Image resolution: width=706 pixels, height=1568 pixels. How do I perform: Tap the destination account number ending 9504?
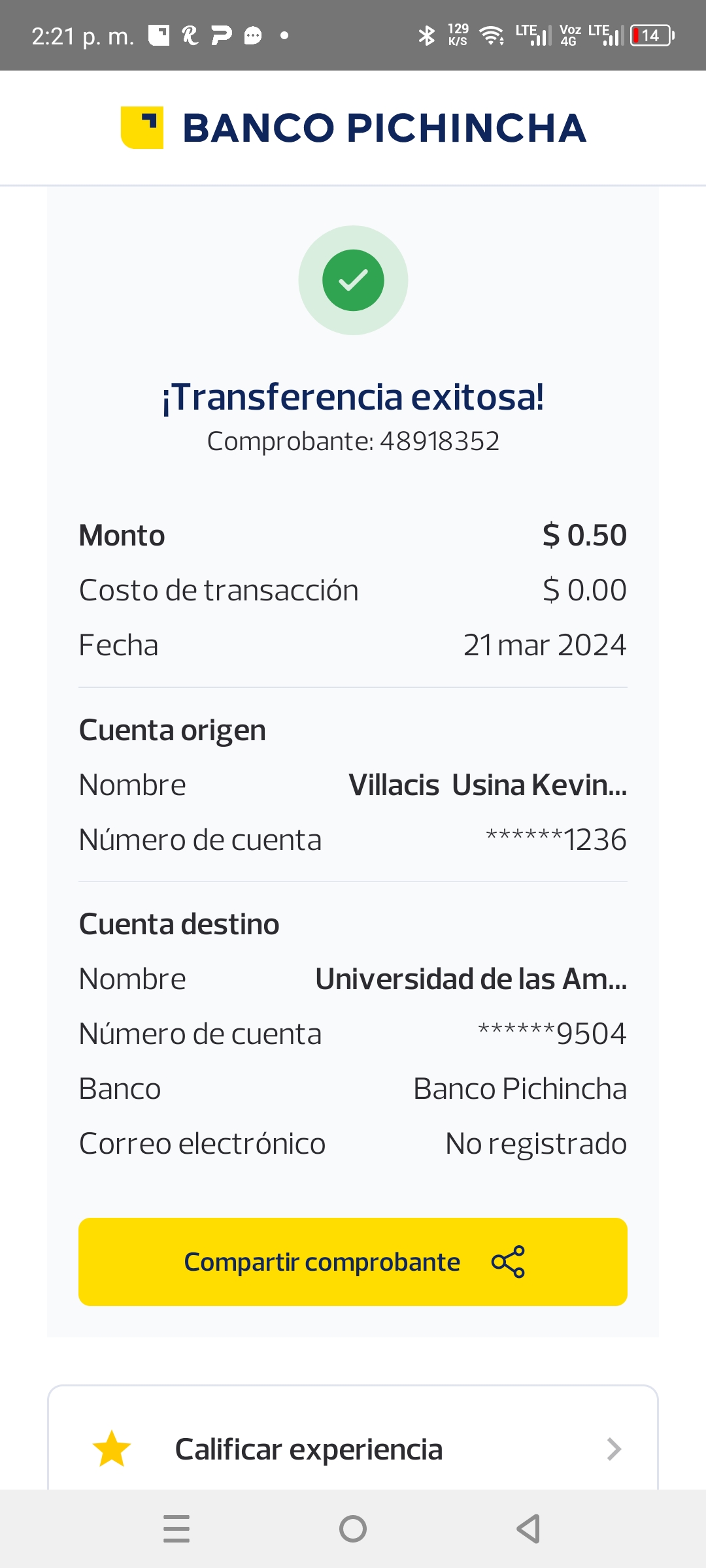tap(552, 1034)
